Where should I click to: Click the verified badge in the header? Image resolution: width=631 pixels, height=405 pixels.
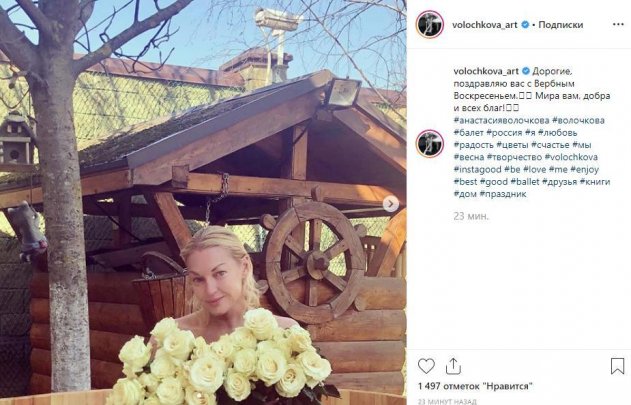[525, 25]
